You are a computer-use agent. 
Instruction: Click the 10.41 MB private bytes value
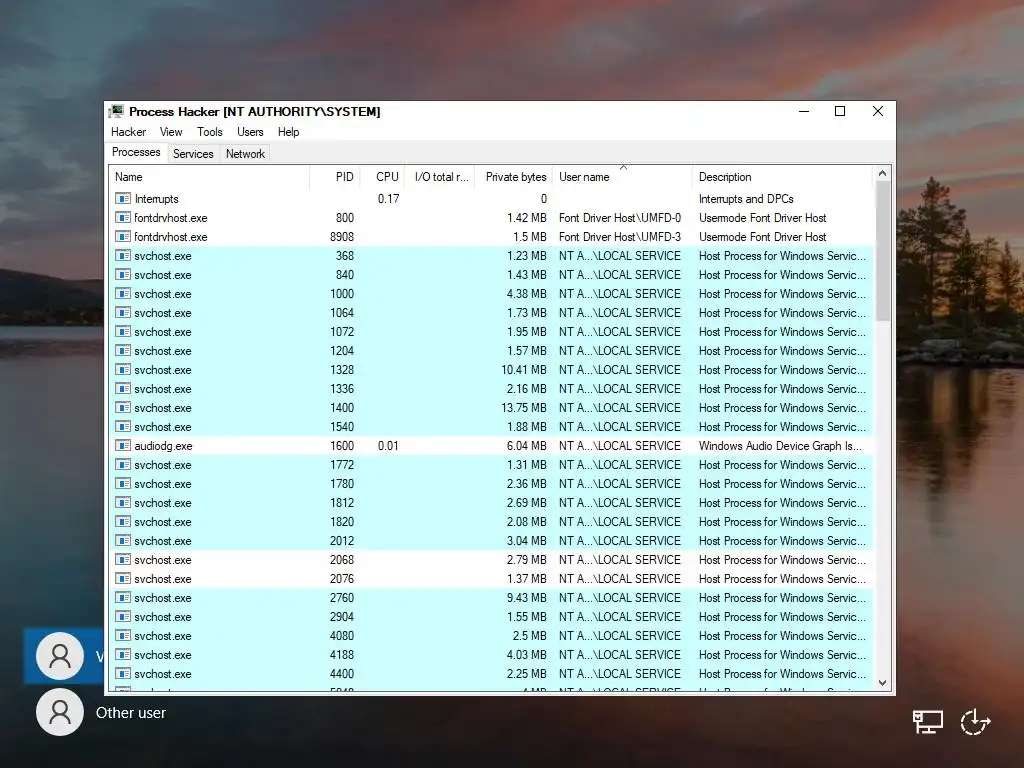[x=524, y=370]
